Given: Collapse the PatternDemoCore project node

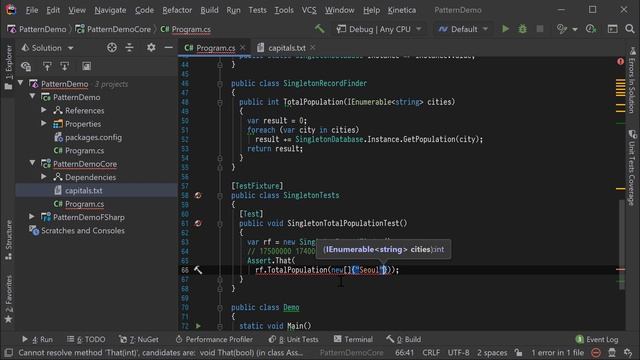Looking at the screenshot, I should click(x=32, y=163).
